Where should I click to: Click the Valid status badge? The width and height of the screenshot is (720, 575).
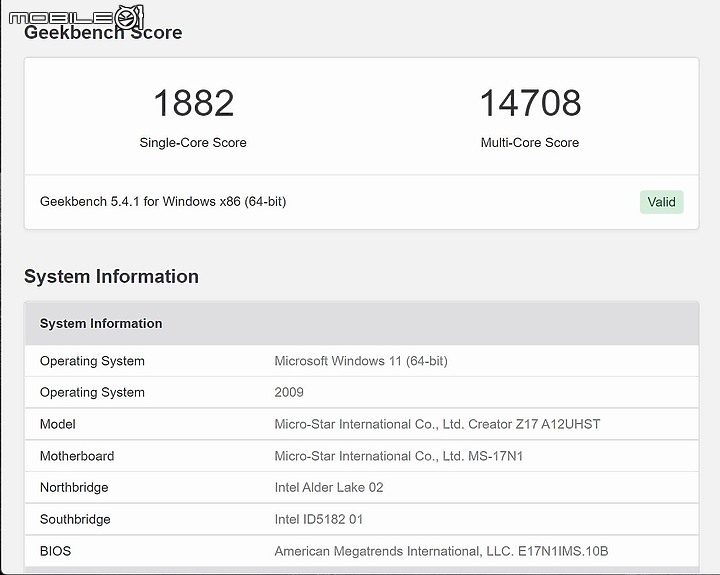click(x=661, y=202)
